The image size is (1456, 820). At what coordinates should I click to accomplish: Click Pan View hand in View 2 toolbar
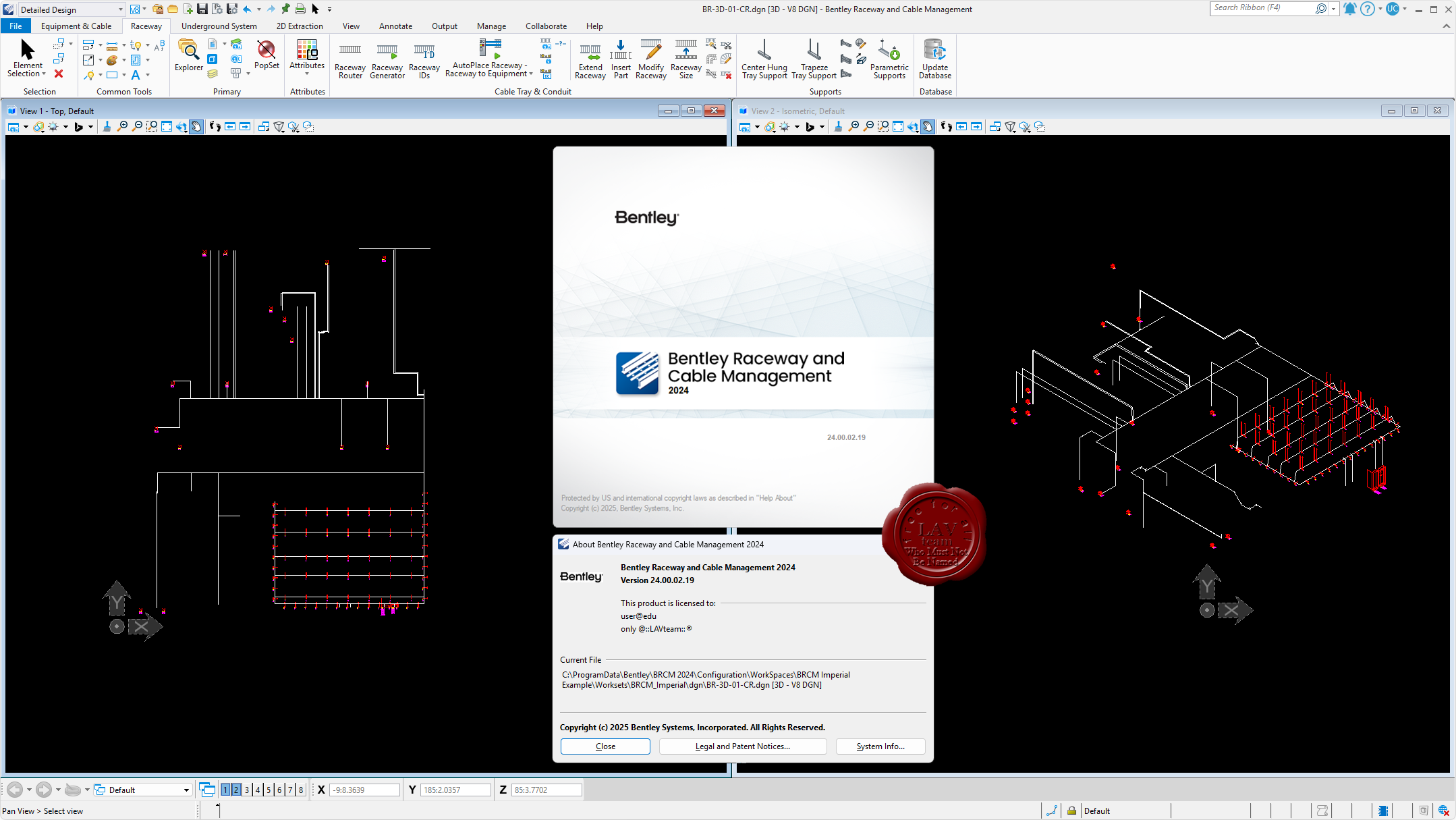coord(928,127)
